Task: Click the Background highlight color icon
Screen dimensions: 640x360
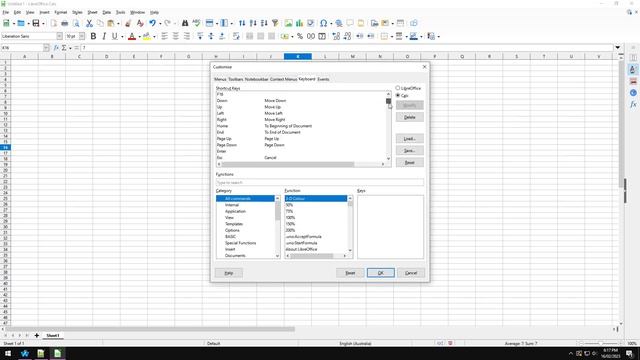Action: point(147,36)
